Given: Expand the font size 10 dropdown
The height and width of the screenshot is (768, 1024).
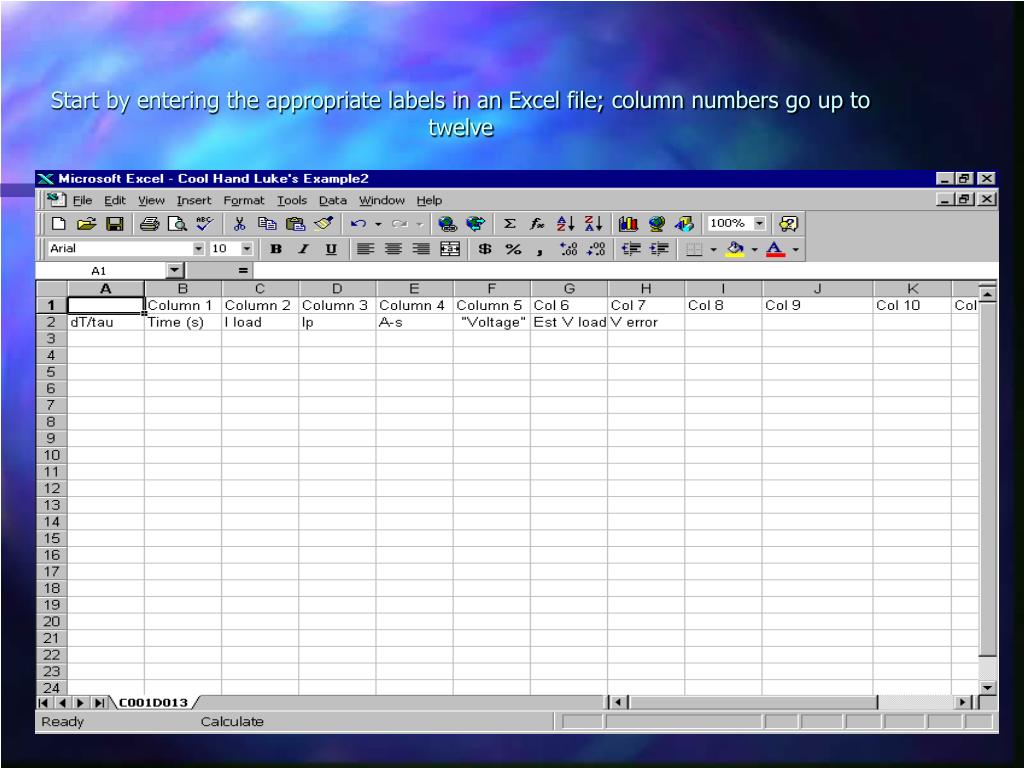Looking at the screenshot, I should coord(247,249).
